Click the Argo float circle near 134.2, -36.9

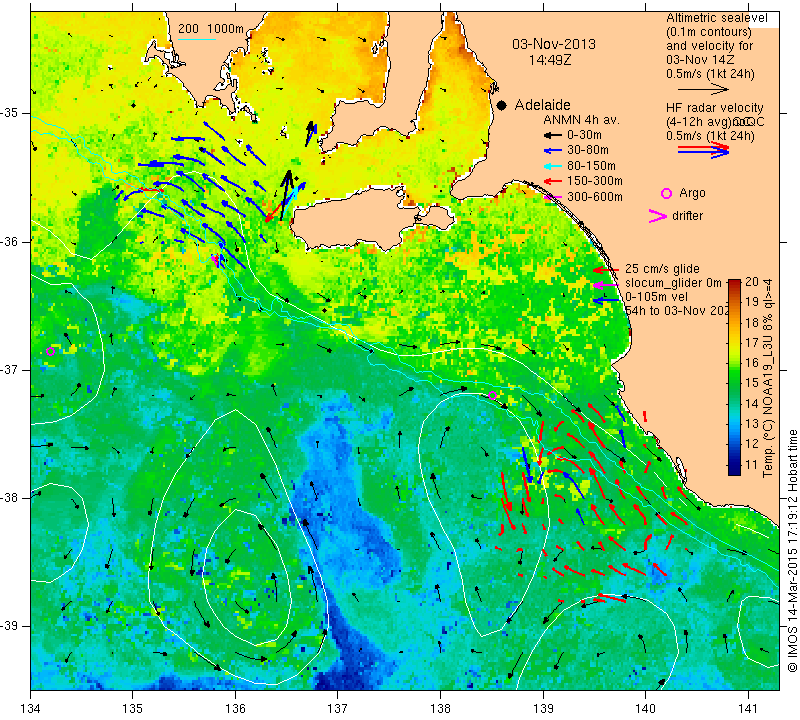50,351
